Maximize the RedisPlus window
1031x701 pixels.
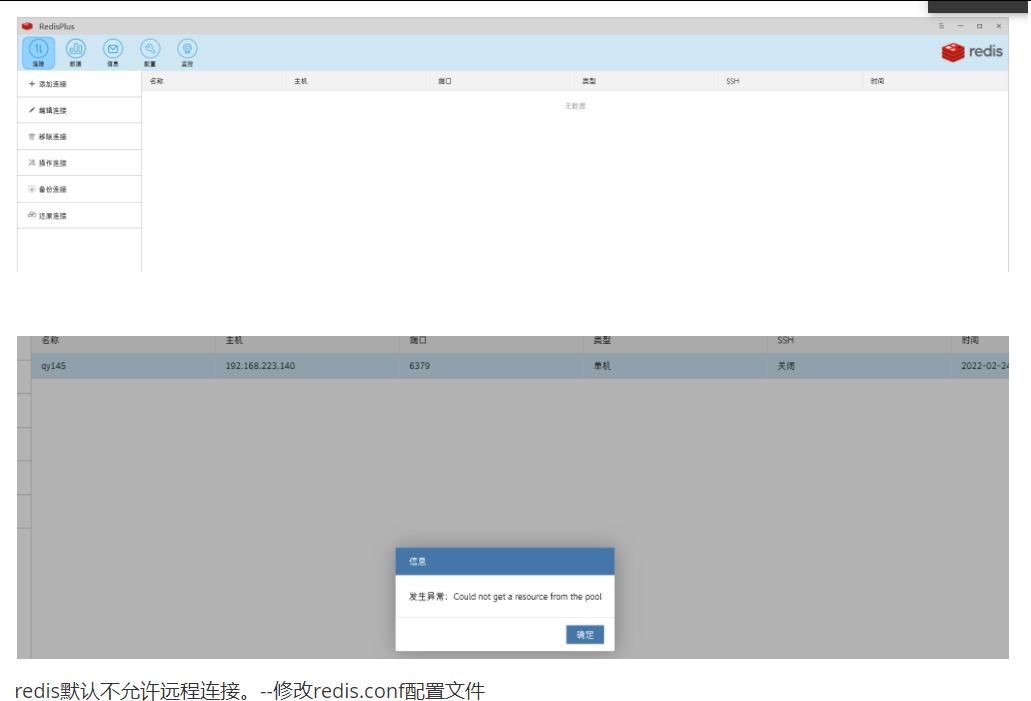(979, 26)
